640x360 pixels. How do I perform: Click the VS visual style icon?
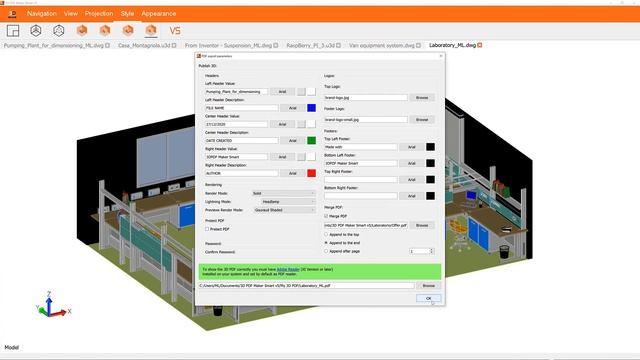tap(175, 31)
